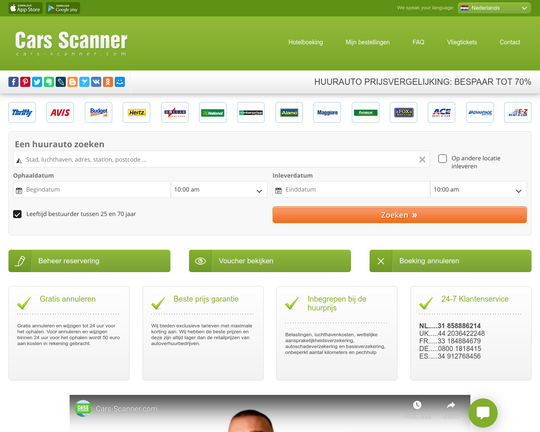Open Cars-Scanner.com video title link
The width and height of the screenshot is (540, 432).
pyautogui.click(x=126, y=409)
